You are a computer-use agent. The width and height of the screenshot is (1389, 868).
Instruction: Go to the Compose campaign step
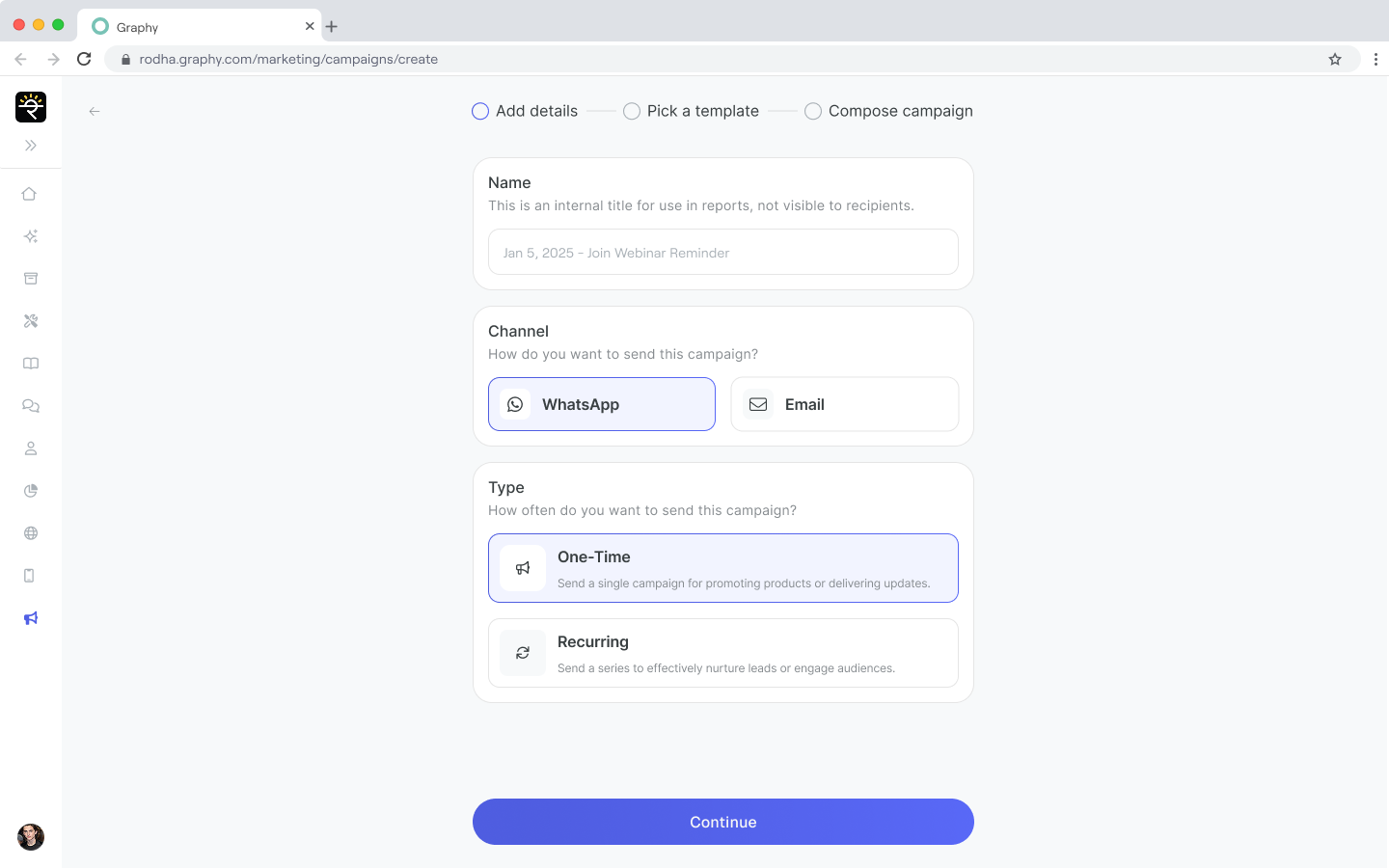[x=887, y=111]
